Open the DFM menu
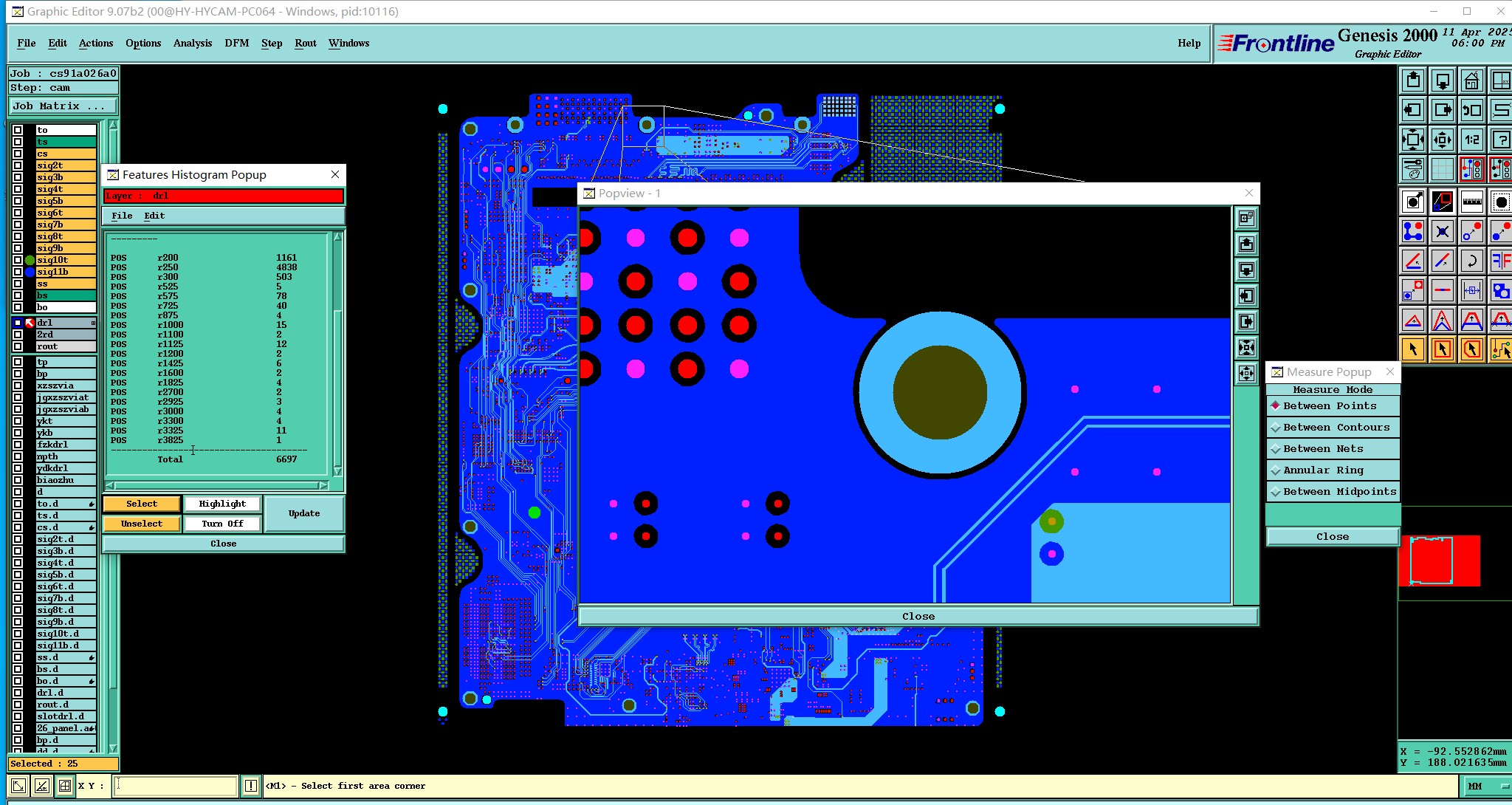The width and height of the screenshot is (1512, 805). [236, 43]
